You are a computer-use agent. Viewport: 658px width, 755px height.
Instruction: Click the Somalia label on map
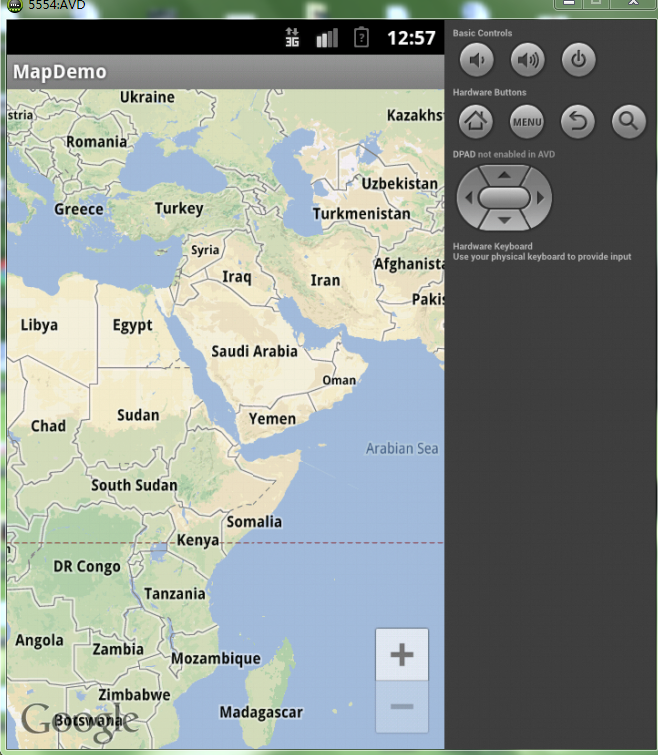tap(254, 522)
